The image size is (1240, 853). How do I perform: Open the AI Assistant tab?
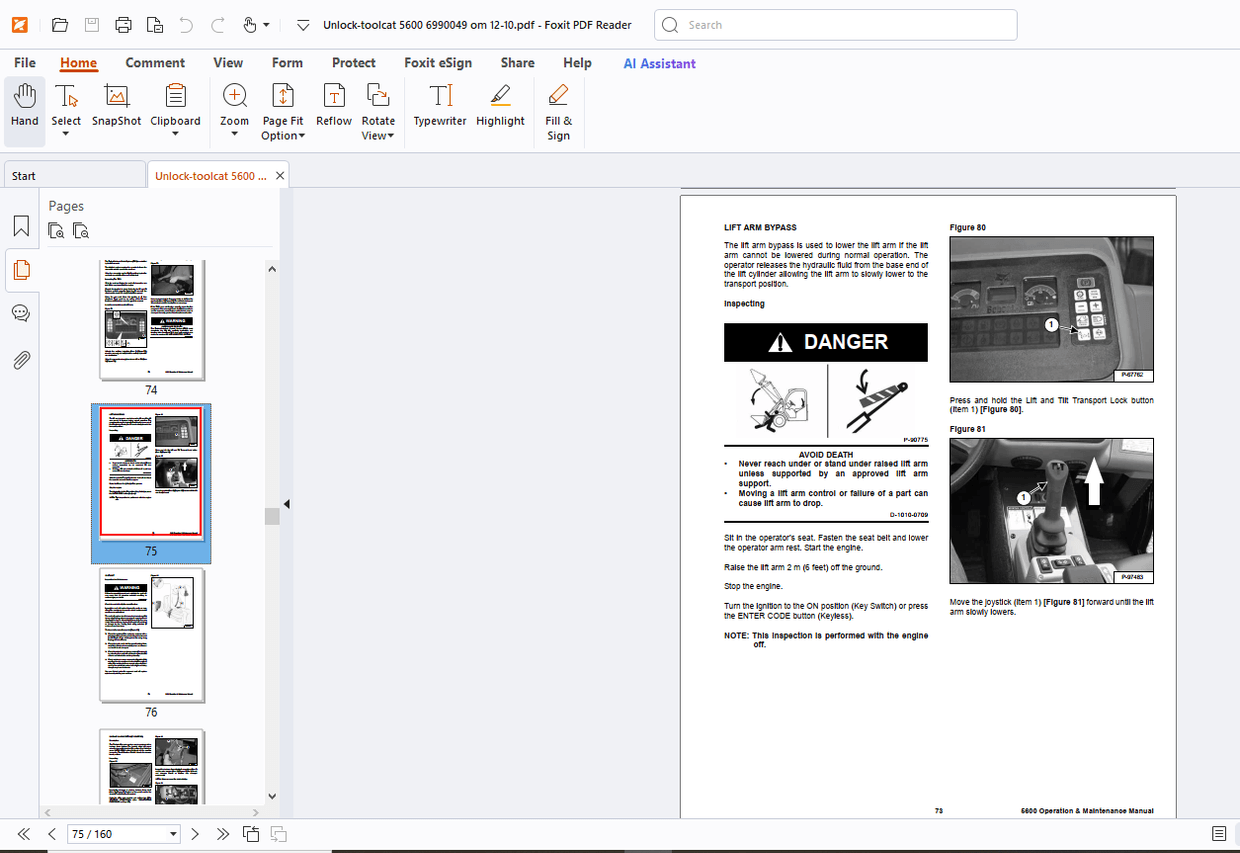coord(659,63)
